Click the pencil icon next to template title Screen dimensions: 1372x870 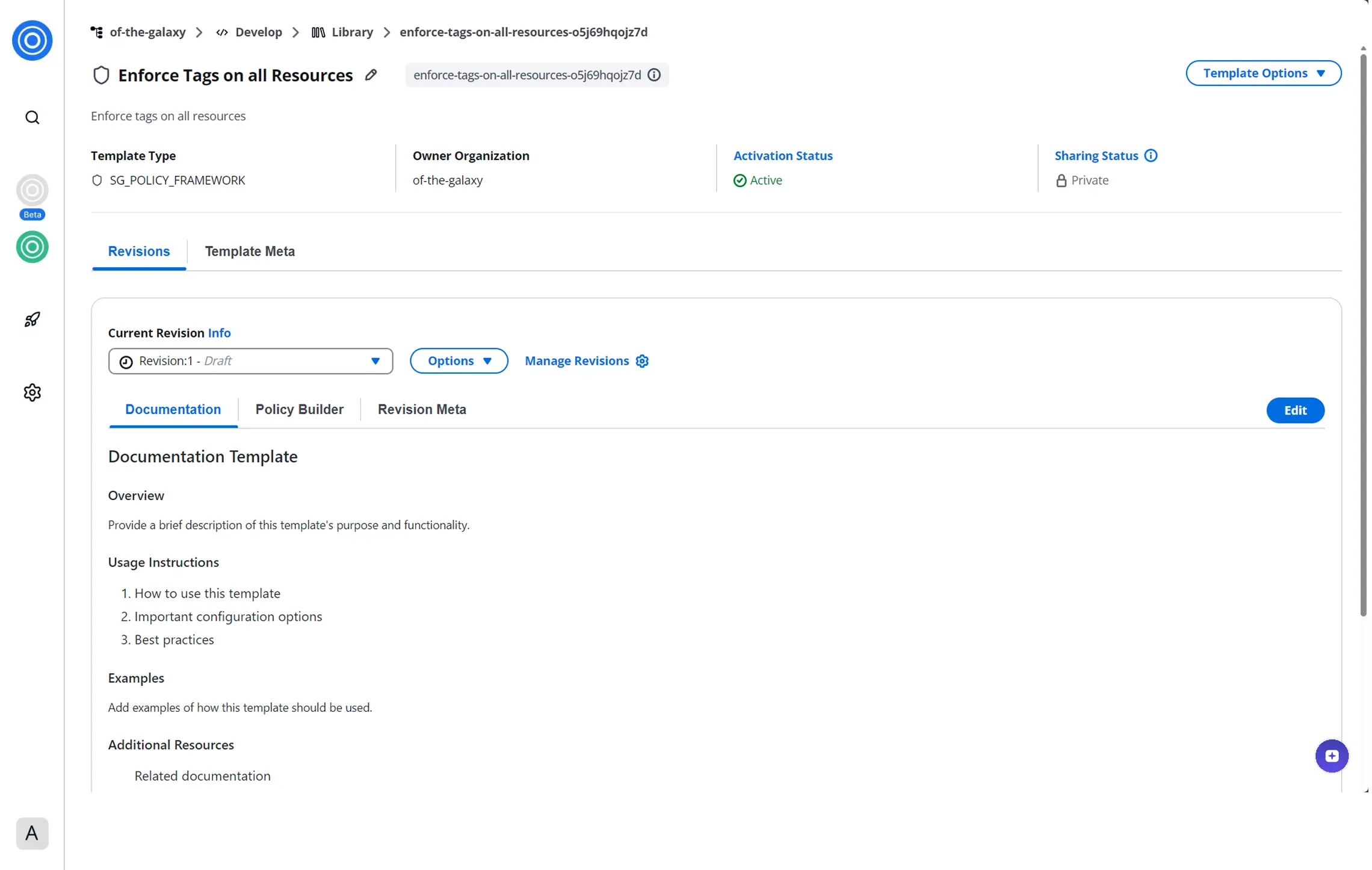pyautogui.click(x=371, y=75)
